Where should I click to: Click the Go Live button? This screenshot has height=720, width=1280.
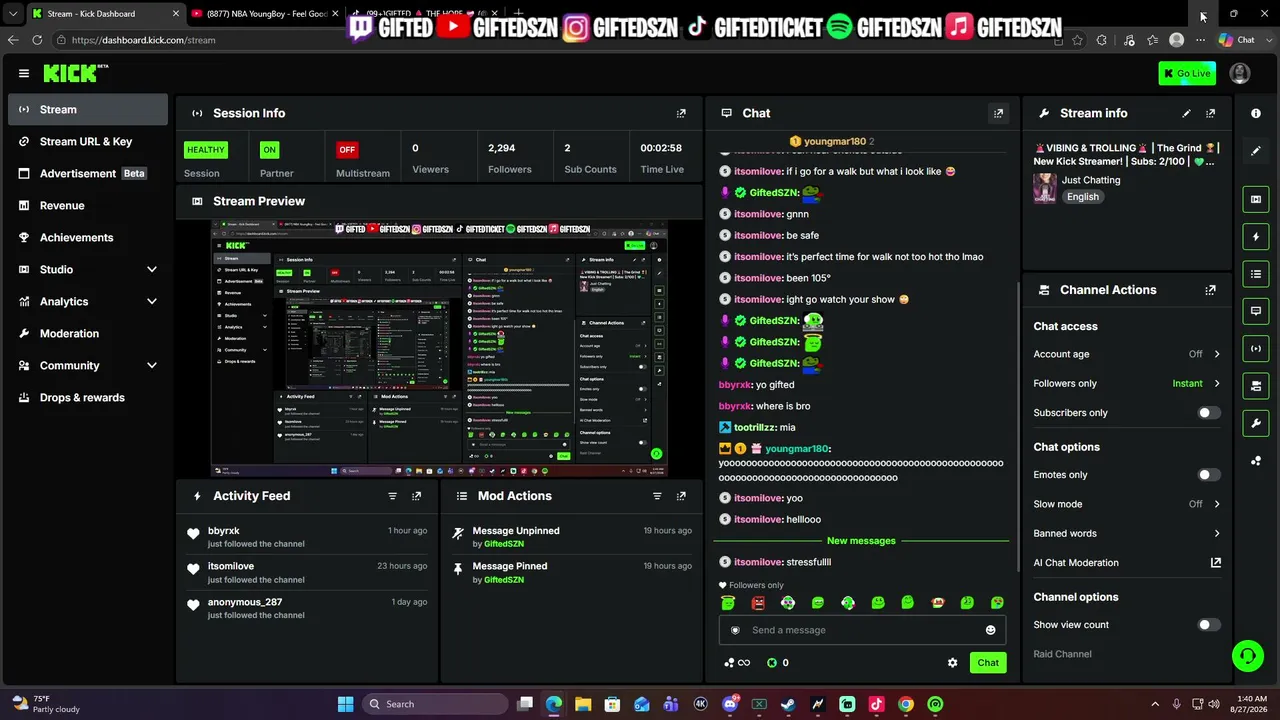click(x=1187, y=73)
